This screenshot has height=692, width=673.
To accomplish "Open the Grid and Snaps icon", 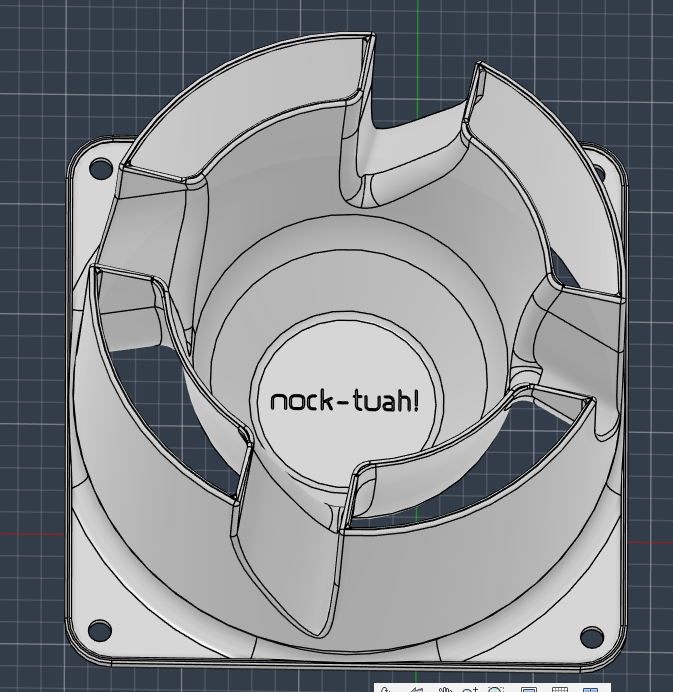I will (560, 690).
